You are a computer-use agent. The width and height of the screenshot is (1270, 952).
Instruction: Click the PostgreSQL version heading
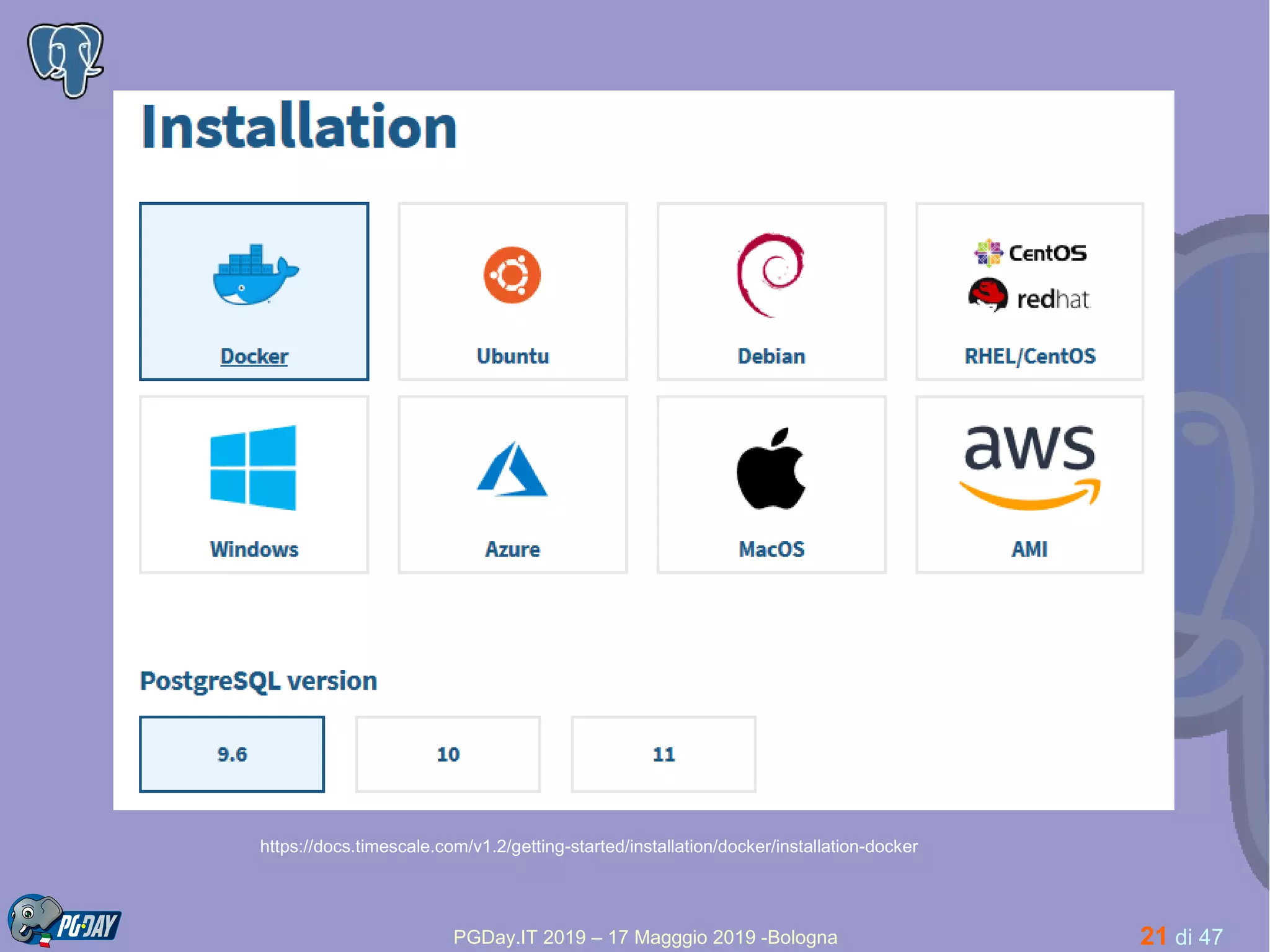click(259, 681)
